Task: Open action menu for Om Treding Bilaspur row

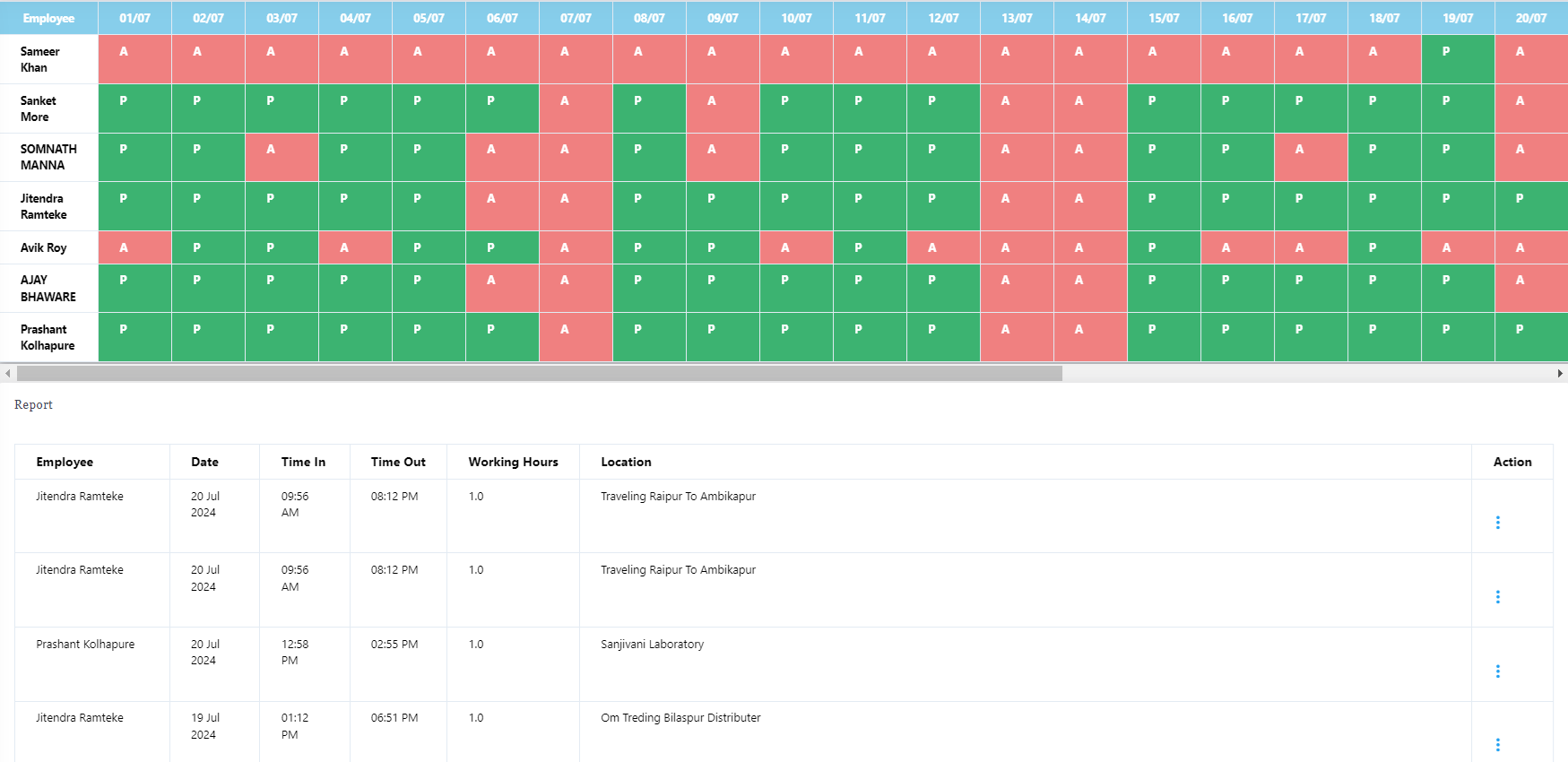Action: (x=1497, y=745)
